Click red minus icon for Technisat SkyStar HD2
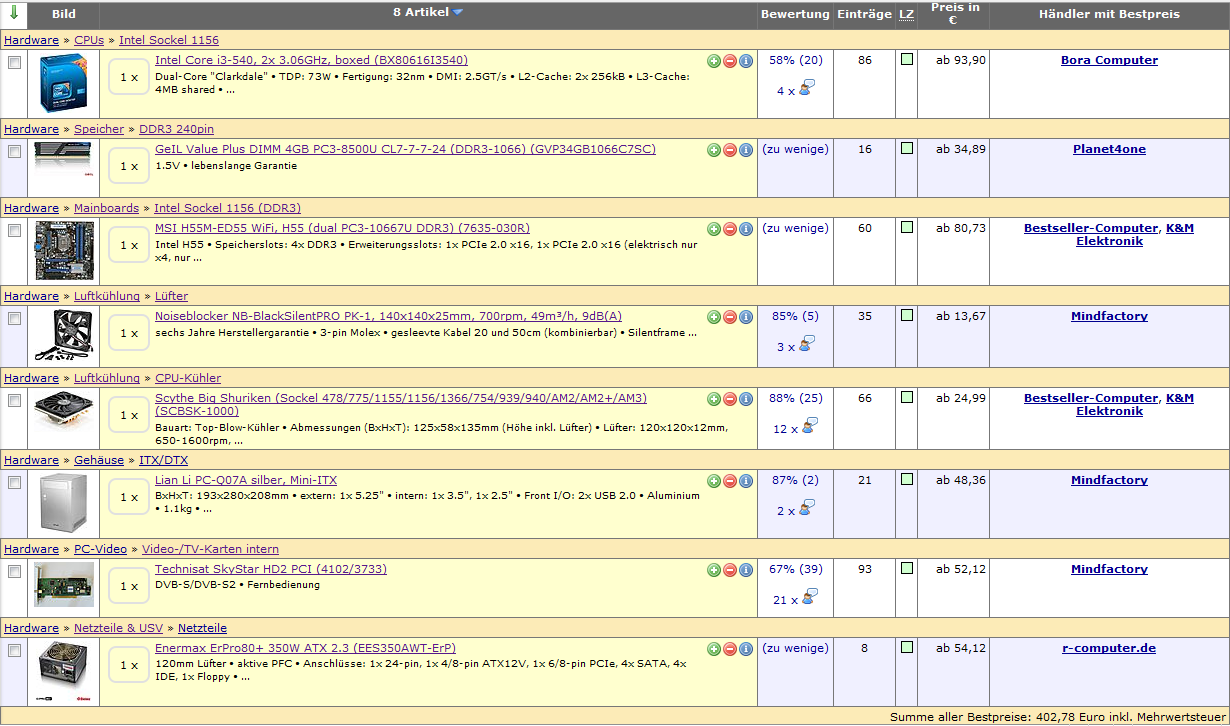The width and height of the screenshot is (1230, 726). click(729, 570)
